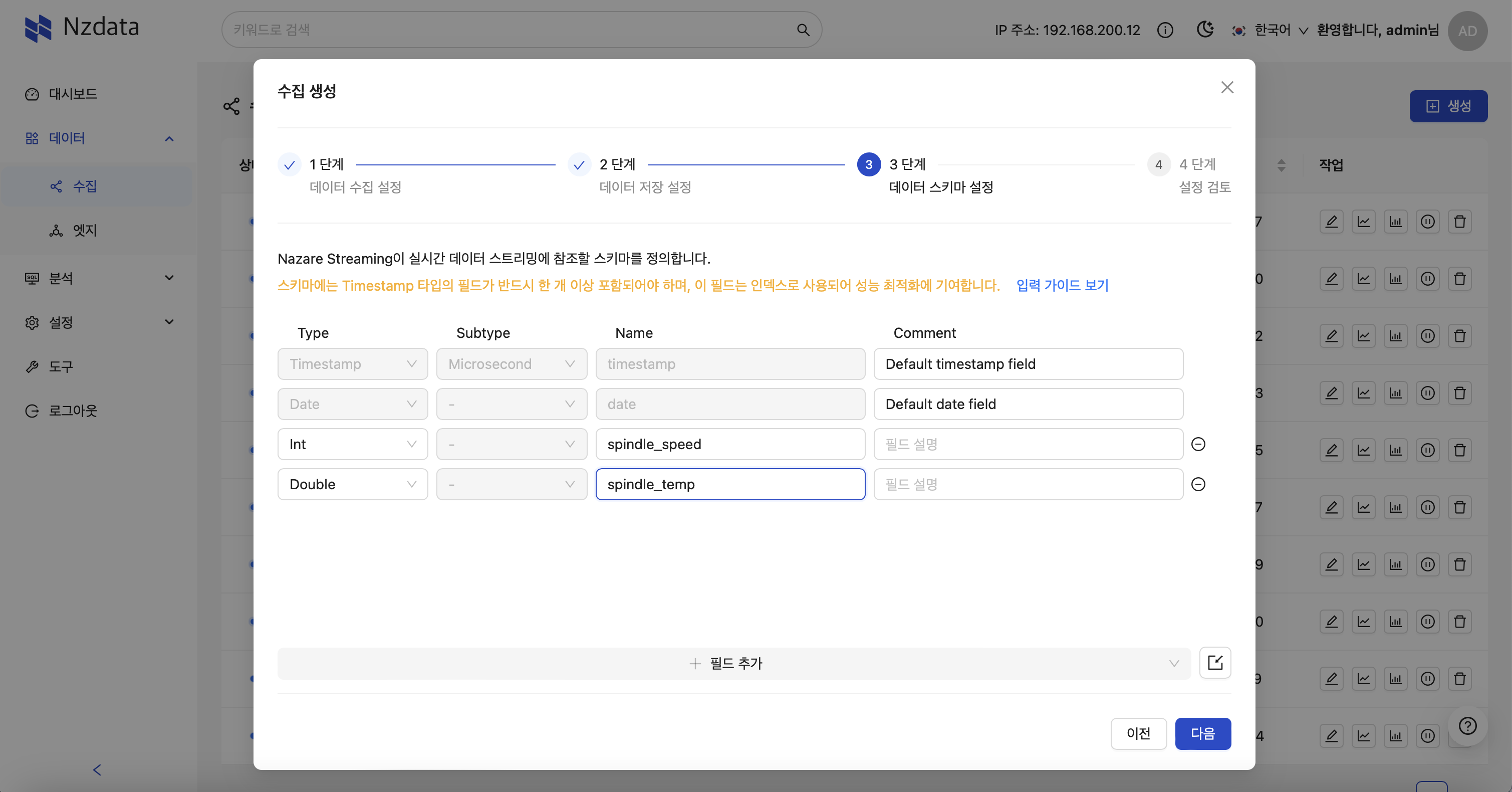Click the Default timestamp field comment

(x=1029, y=364)
